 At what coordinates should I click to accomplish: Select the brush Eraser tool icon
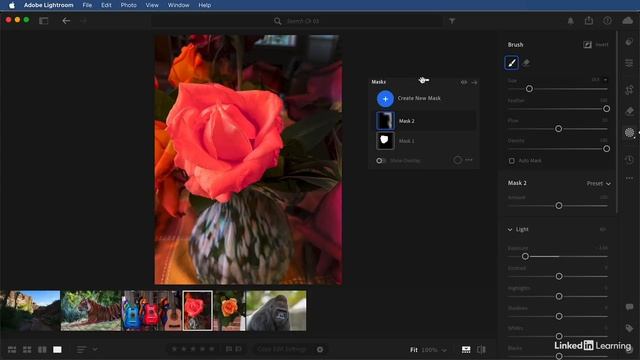pos(526,63)
